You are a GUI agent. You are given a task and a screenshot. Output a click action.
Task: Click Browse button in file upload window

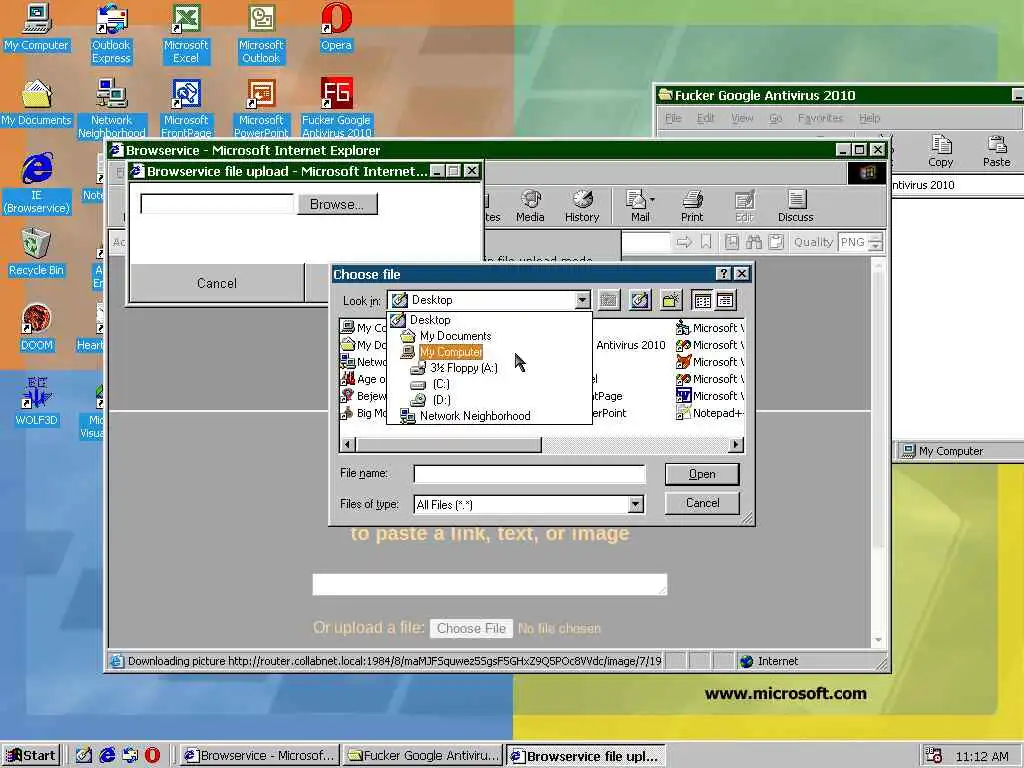pos(337,204)
